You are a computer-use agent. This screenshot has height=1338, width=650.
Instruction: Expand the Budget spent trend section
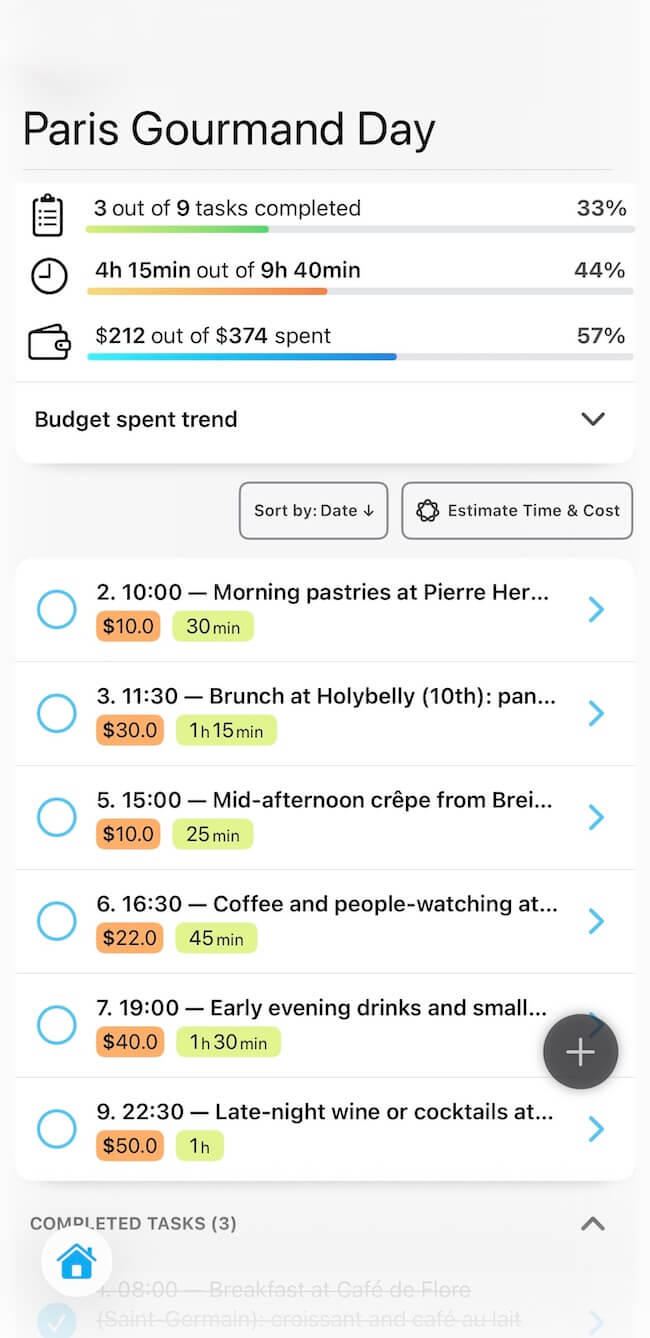coord(592,420)
